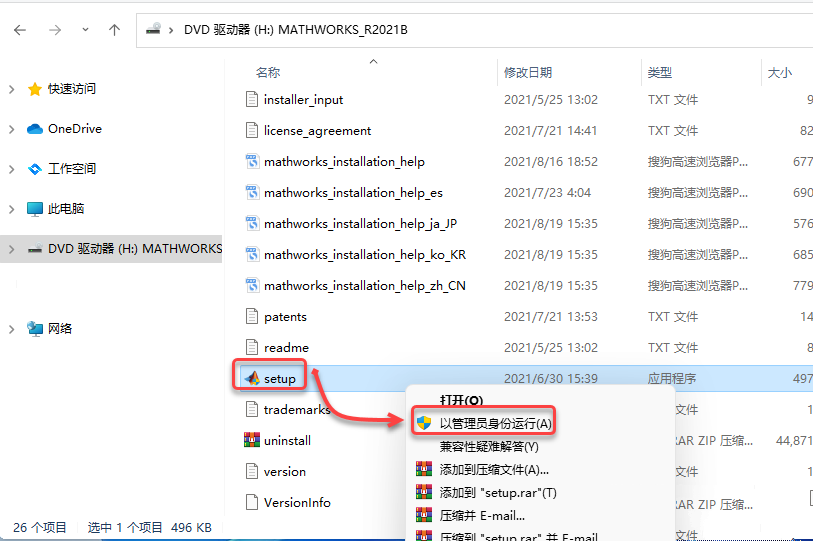Viewport: 813px width, 541px height.
Task: Click mathworks_installation_help_ko_KR file icon
Action: pyautogui.click(x=252, y=254)
